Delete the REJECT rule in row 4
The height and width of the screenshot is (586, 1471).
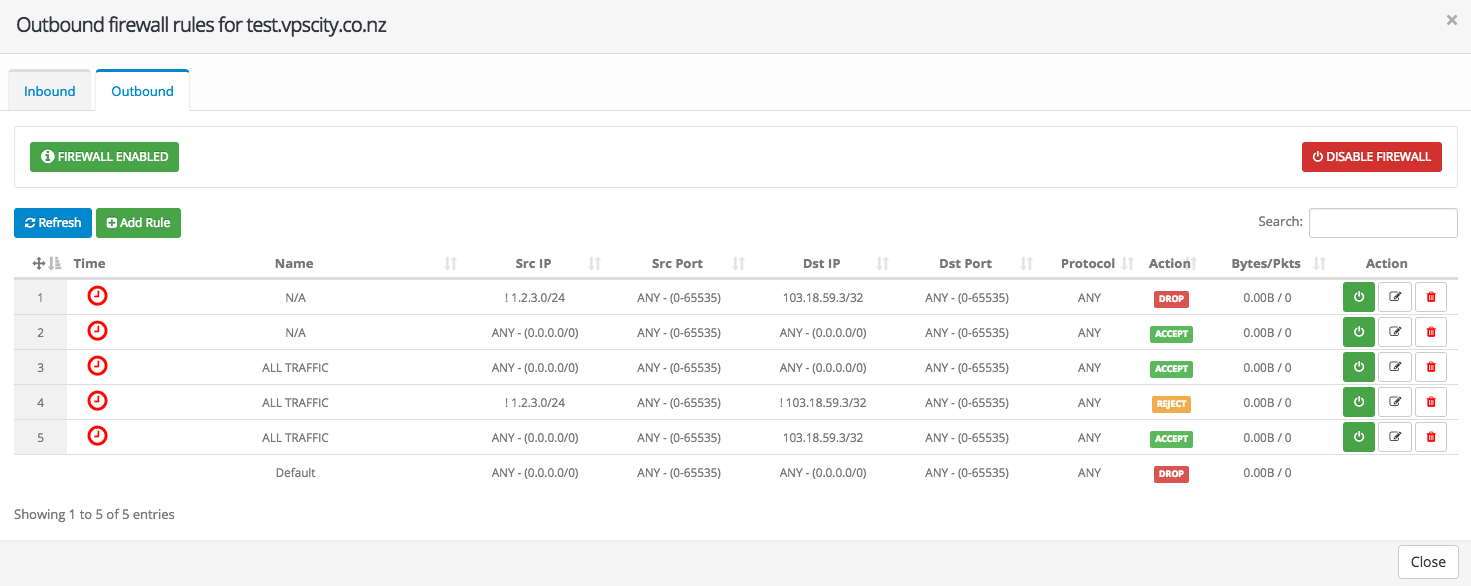[x=1430, y=402]
